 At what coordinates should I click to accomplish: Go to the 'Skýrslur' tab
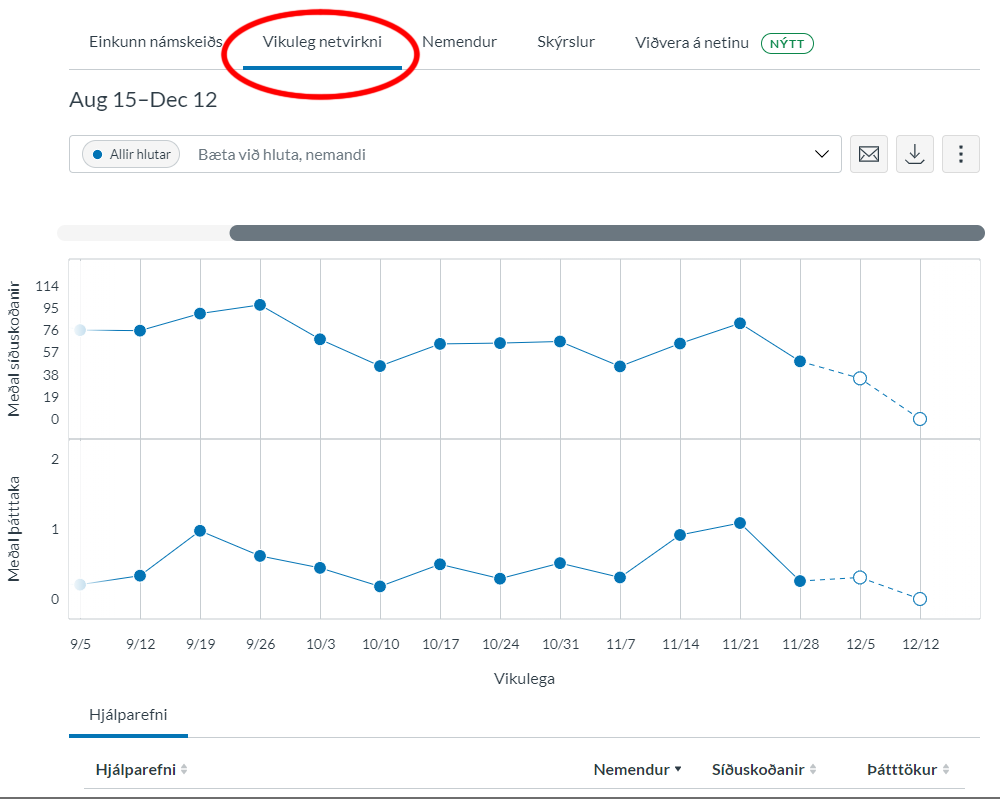pyautogui.click(x=566, y=42)
